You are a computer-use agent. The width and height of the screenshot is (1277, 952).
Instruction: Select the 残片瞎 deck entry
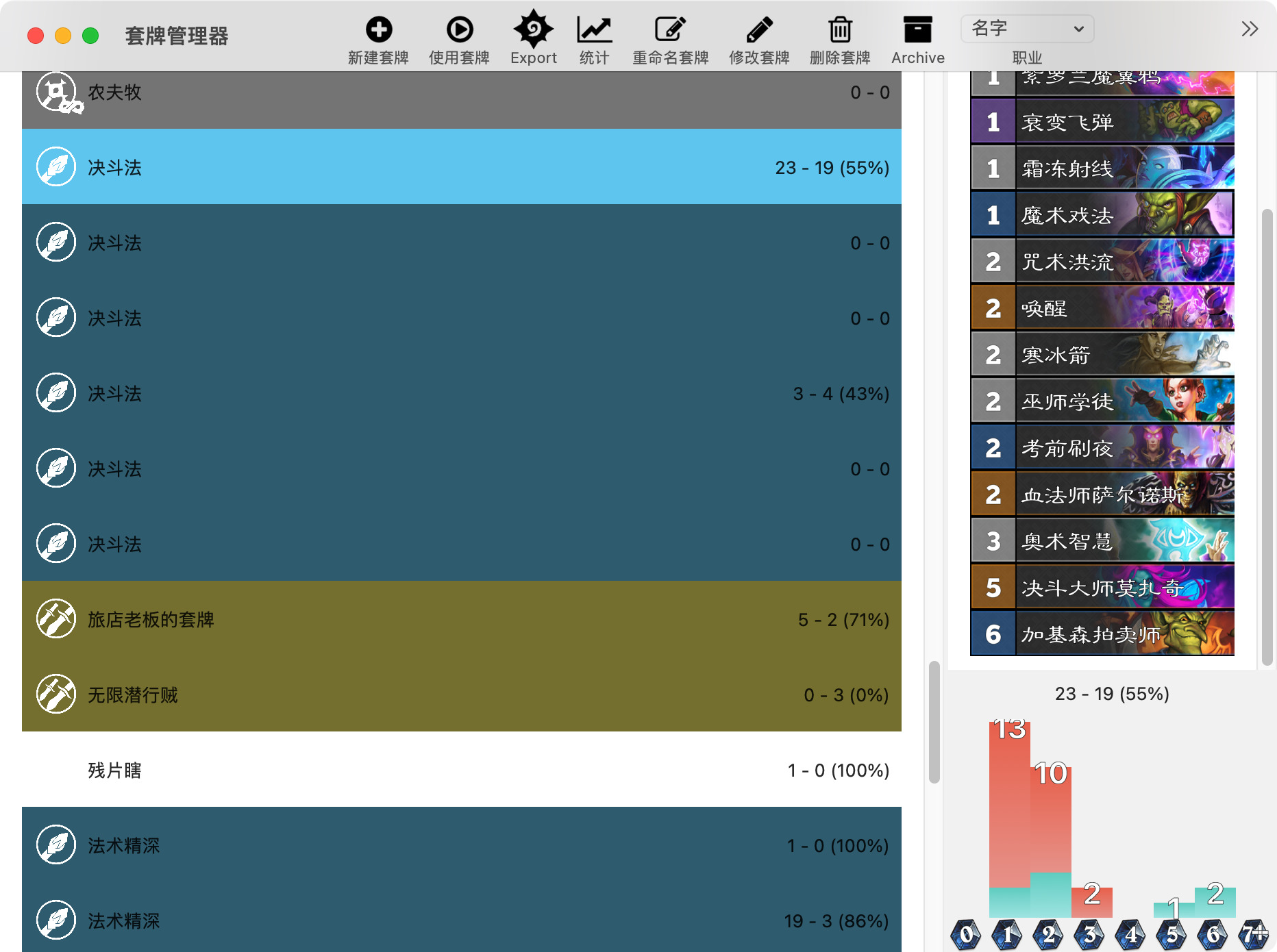461,770
